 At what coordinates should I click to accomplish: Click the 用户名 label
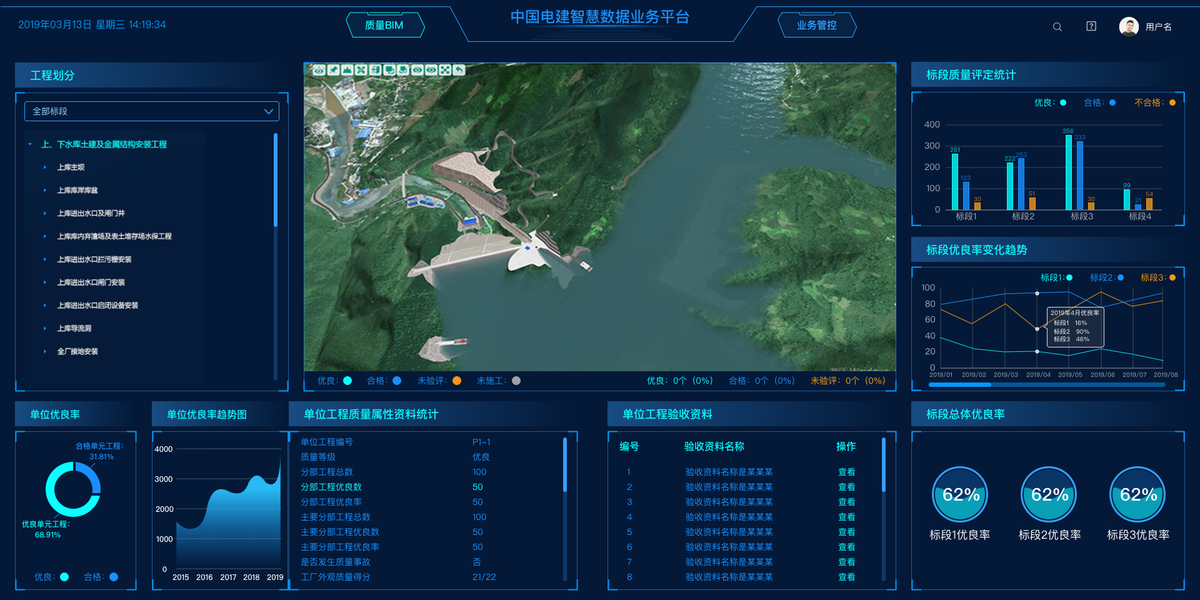tap(1158, 27)
